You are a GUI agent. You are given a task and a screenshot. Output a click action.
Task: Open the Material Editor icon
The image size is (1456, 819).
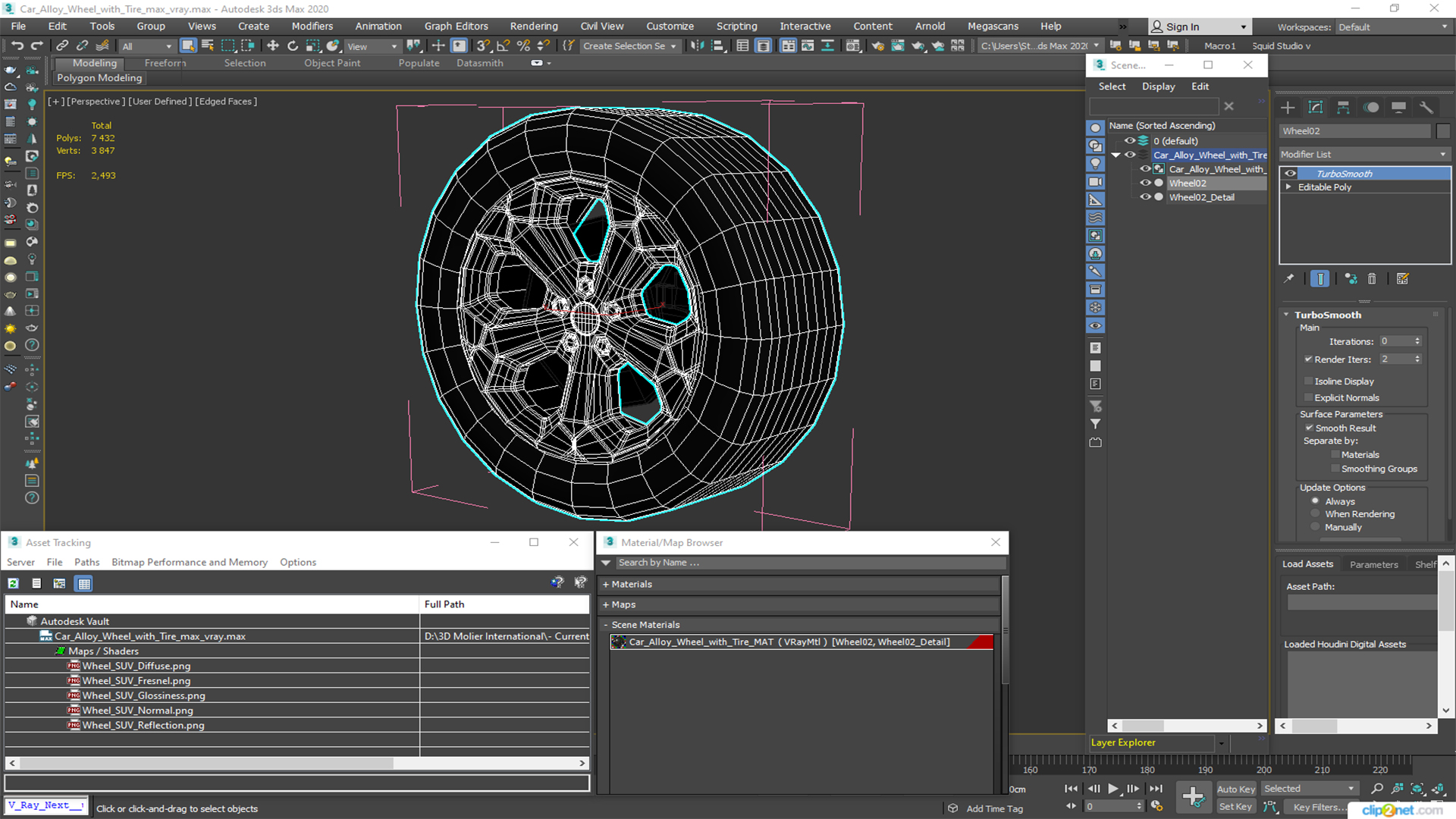click(852, 45)
